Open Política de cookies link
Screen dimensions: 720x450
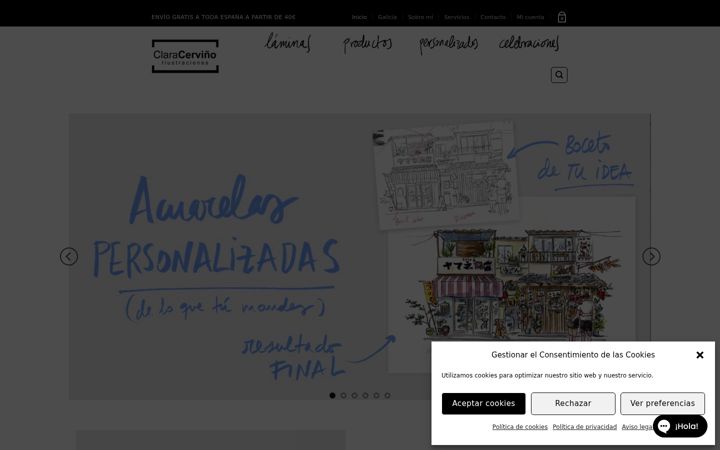point(520,427)
